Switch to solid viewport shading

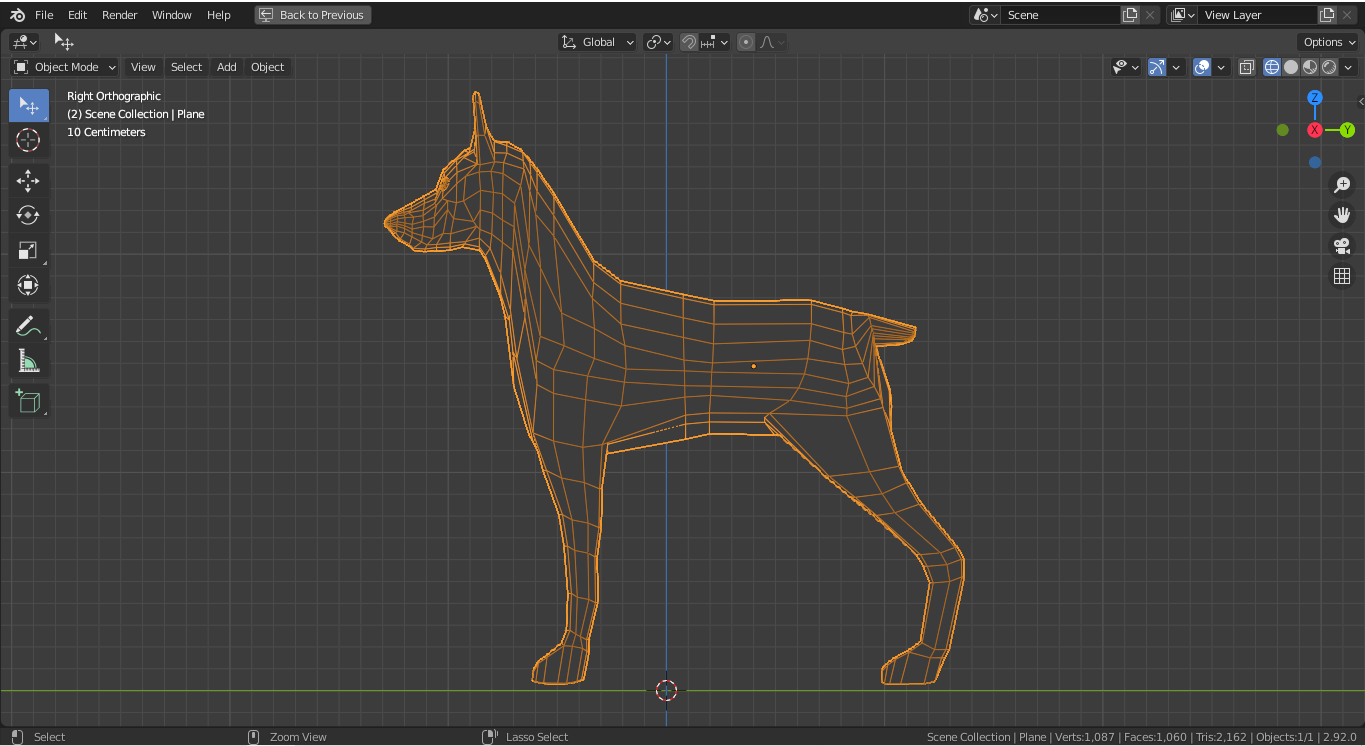pyautogui.click(x=1291, y=67)
